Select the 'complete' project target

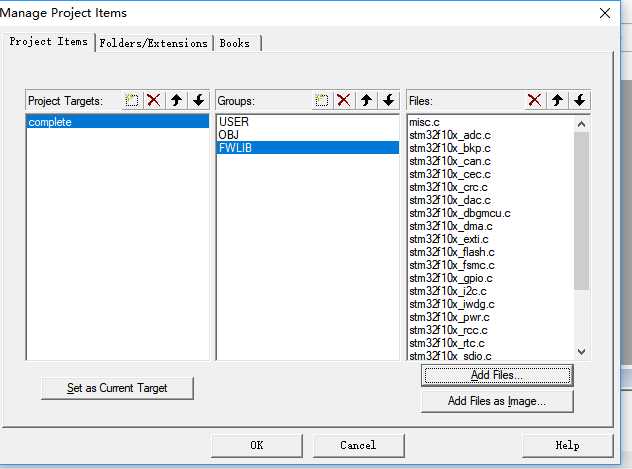click(x=118, y=122)
